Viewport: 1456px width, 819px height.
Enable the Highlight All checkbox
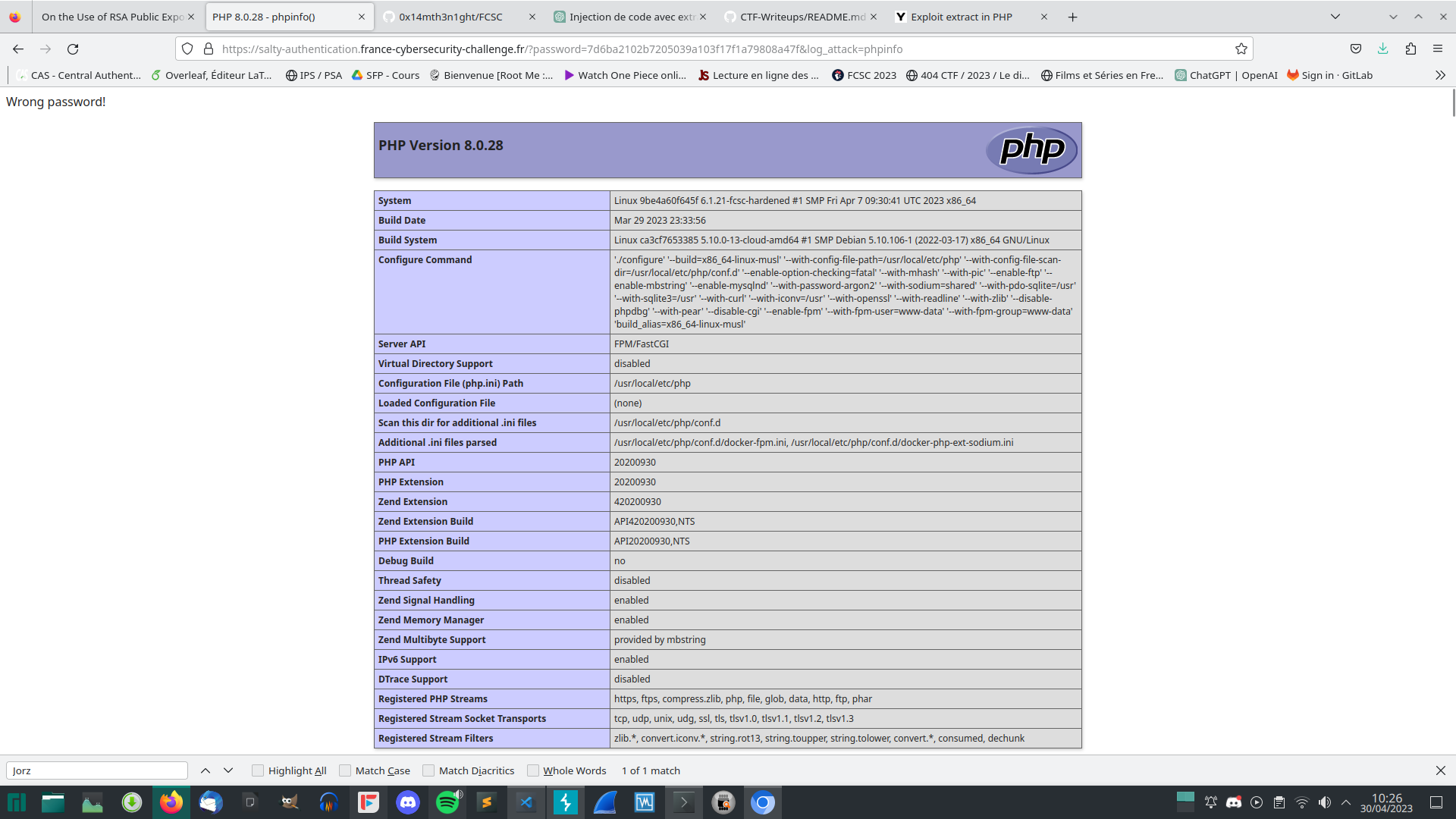coord(258,770)
